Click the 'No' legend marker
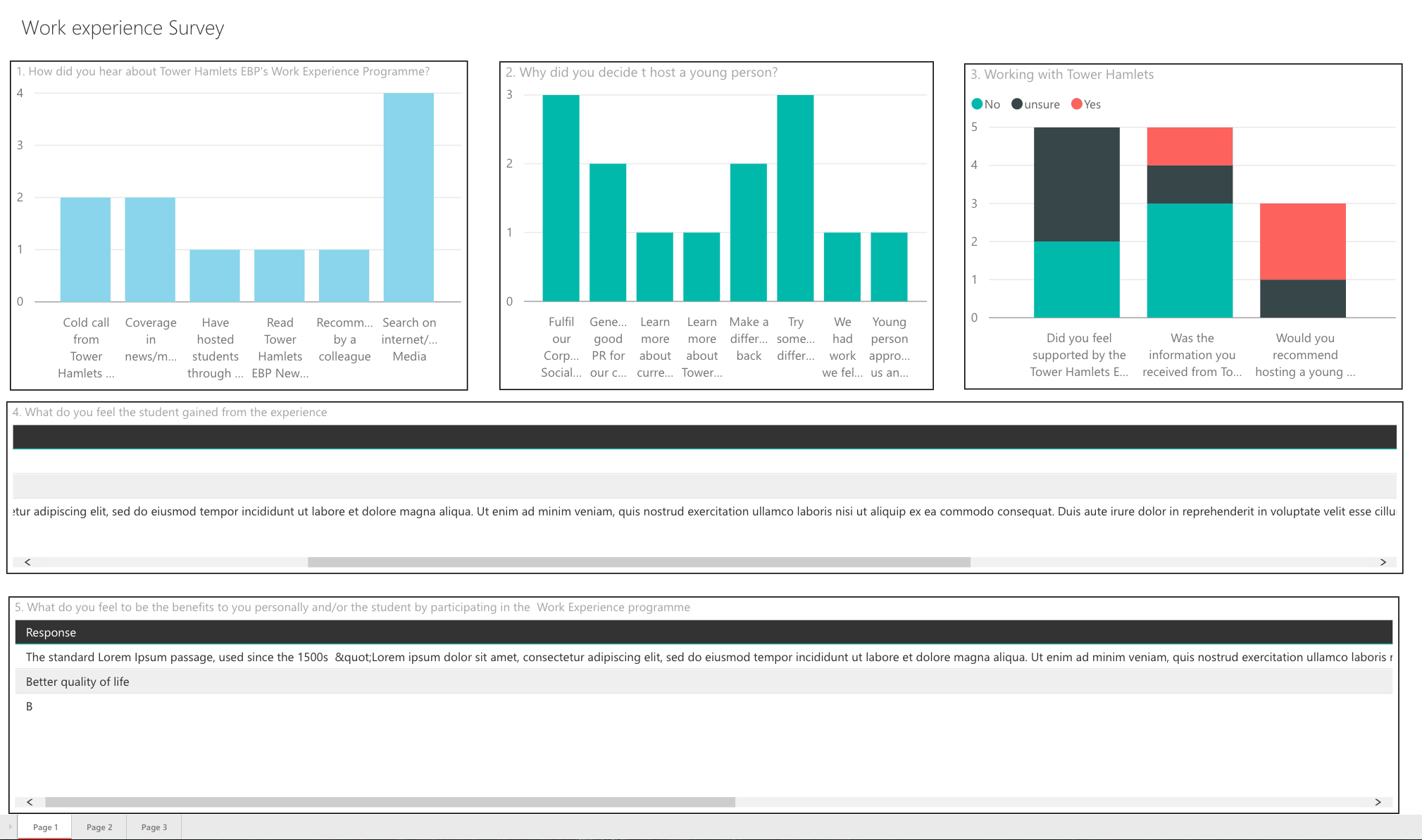This screenshot has width=1422, height=840. tap(977, 104)
